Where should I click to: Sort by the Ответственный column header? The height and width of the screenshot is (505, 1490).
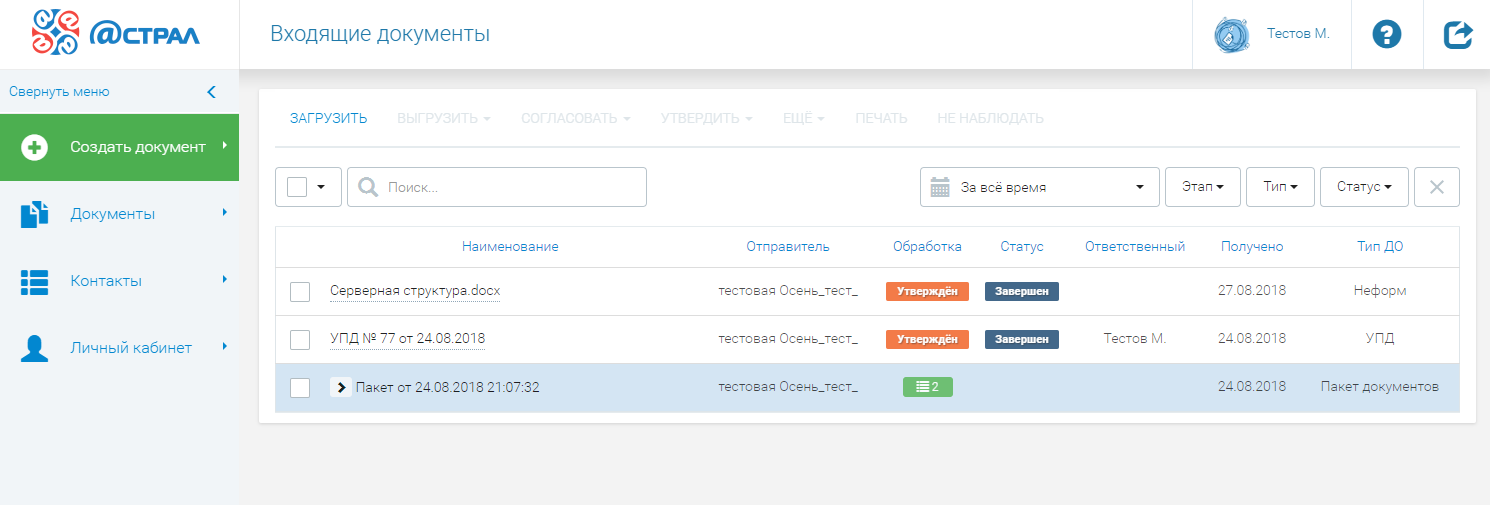1135,247
